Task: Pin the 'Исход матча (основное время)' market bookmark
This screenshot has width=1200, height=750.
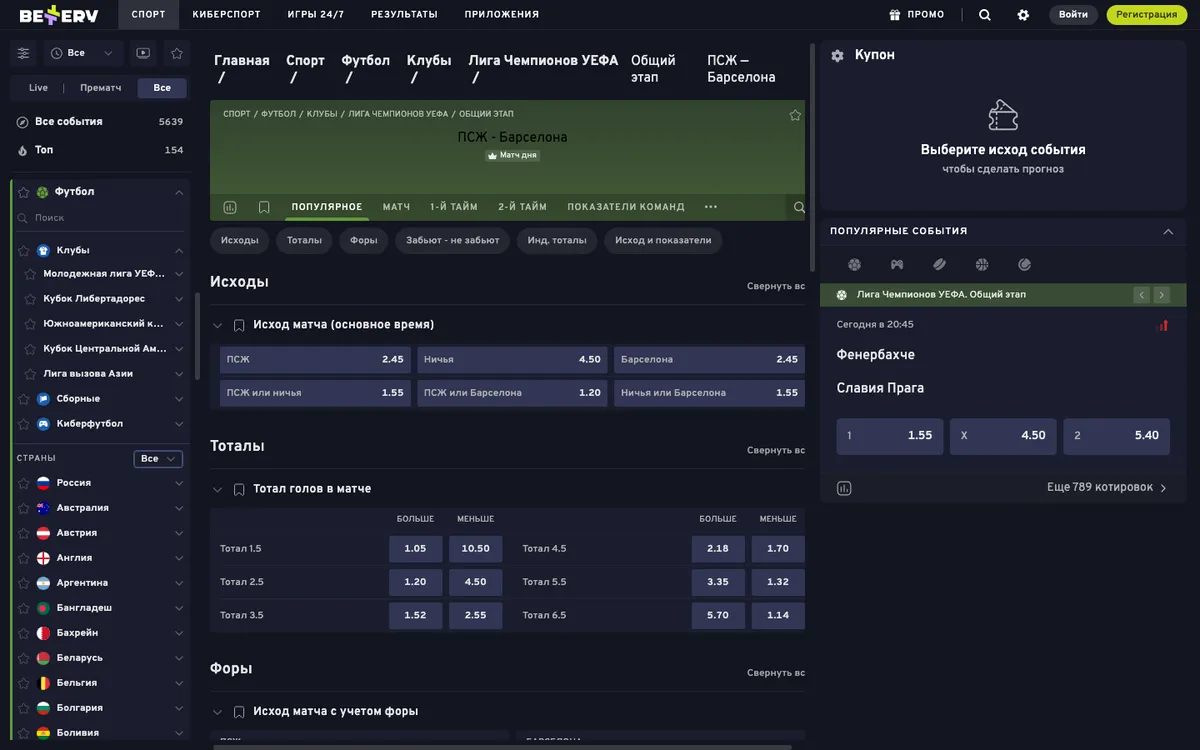Action: pos(239,325)
